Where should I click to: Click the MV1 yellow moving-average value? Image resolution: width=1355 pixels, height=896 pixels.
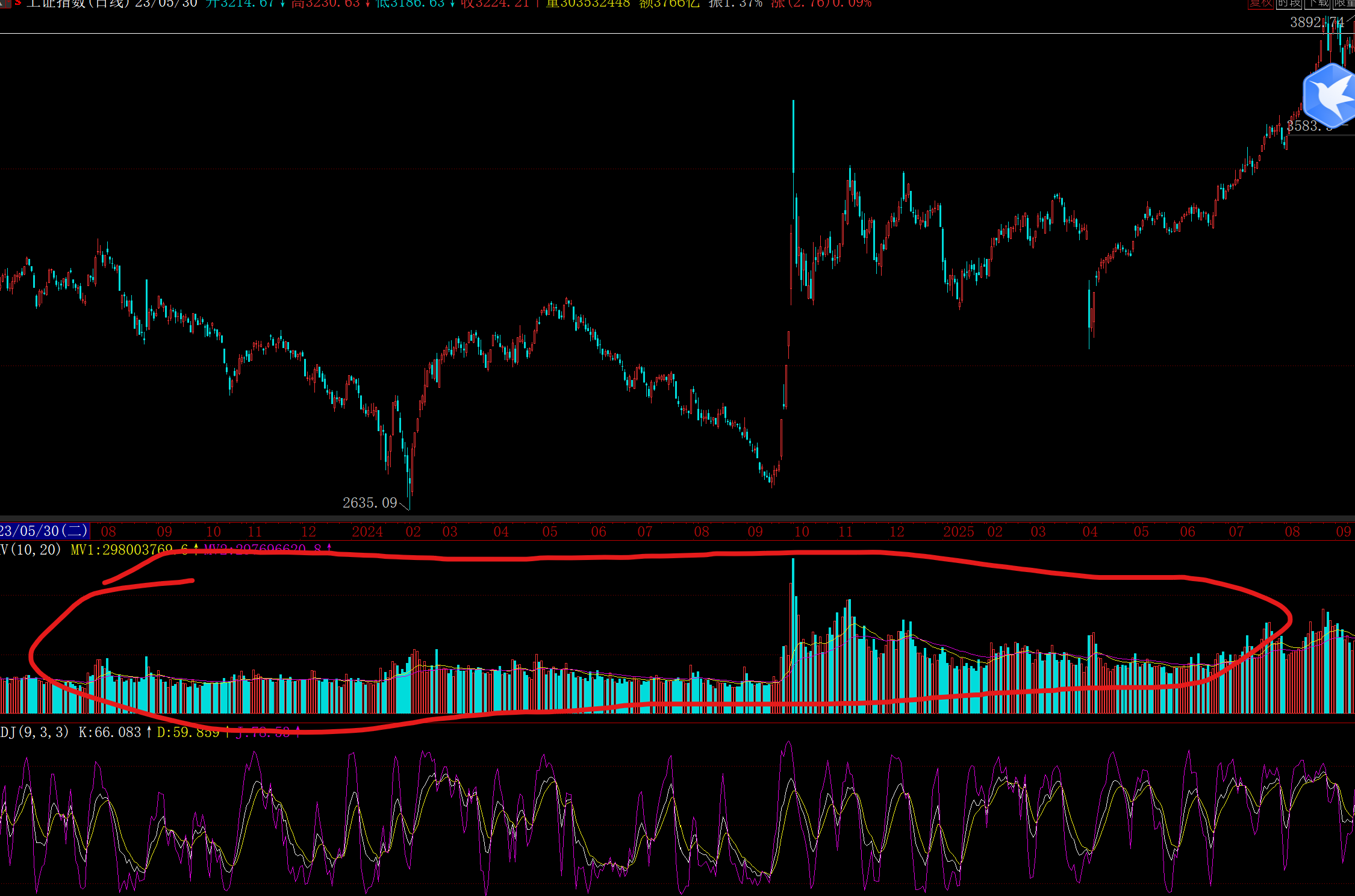pos(129,549)
